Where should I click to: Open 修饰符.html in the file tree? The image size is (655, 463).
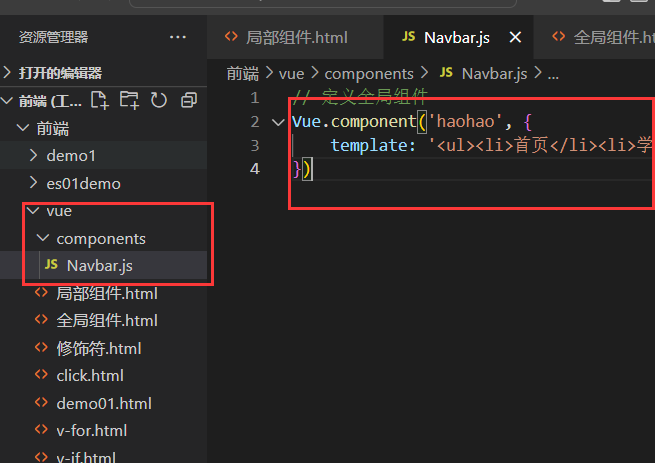tap(98, 348)
